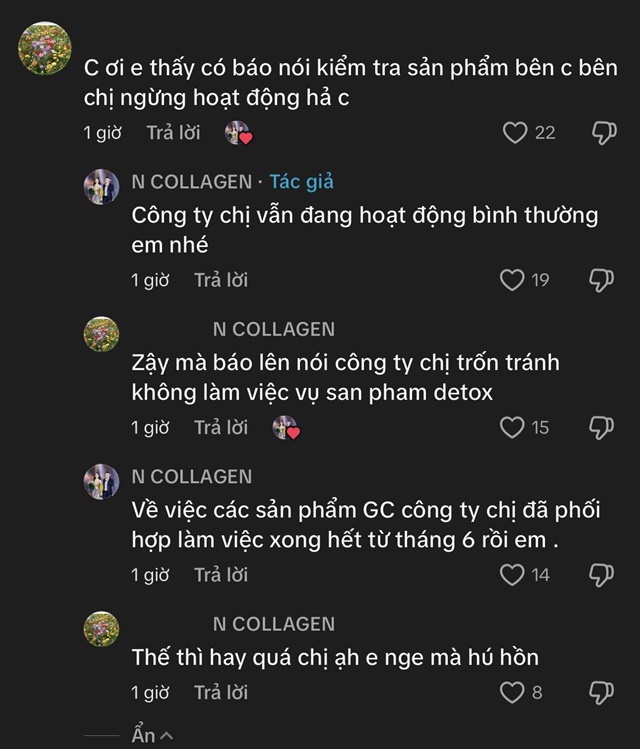Like the 'Về việc các sản phẩm GC' reply
Screen dimensions: 640x749
[x=512, y=575]
